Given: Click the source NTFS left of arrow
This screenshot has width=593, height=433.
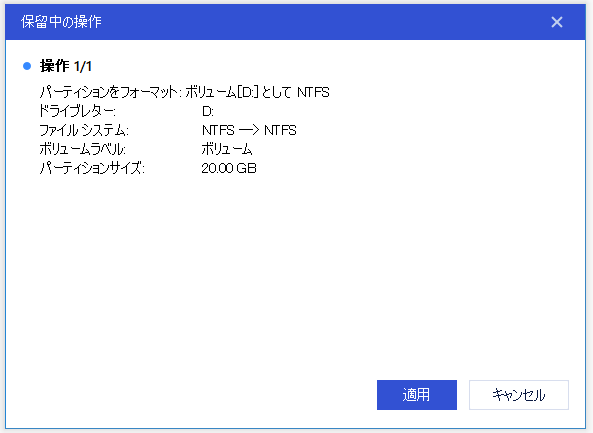Looking at the screenshot, I should (x=218, y=130).
